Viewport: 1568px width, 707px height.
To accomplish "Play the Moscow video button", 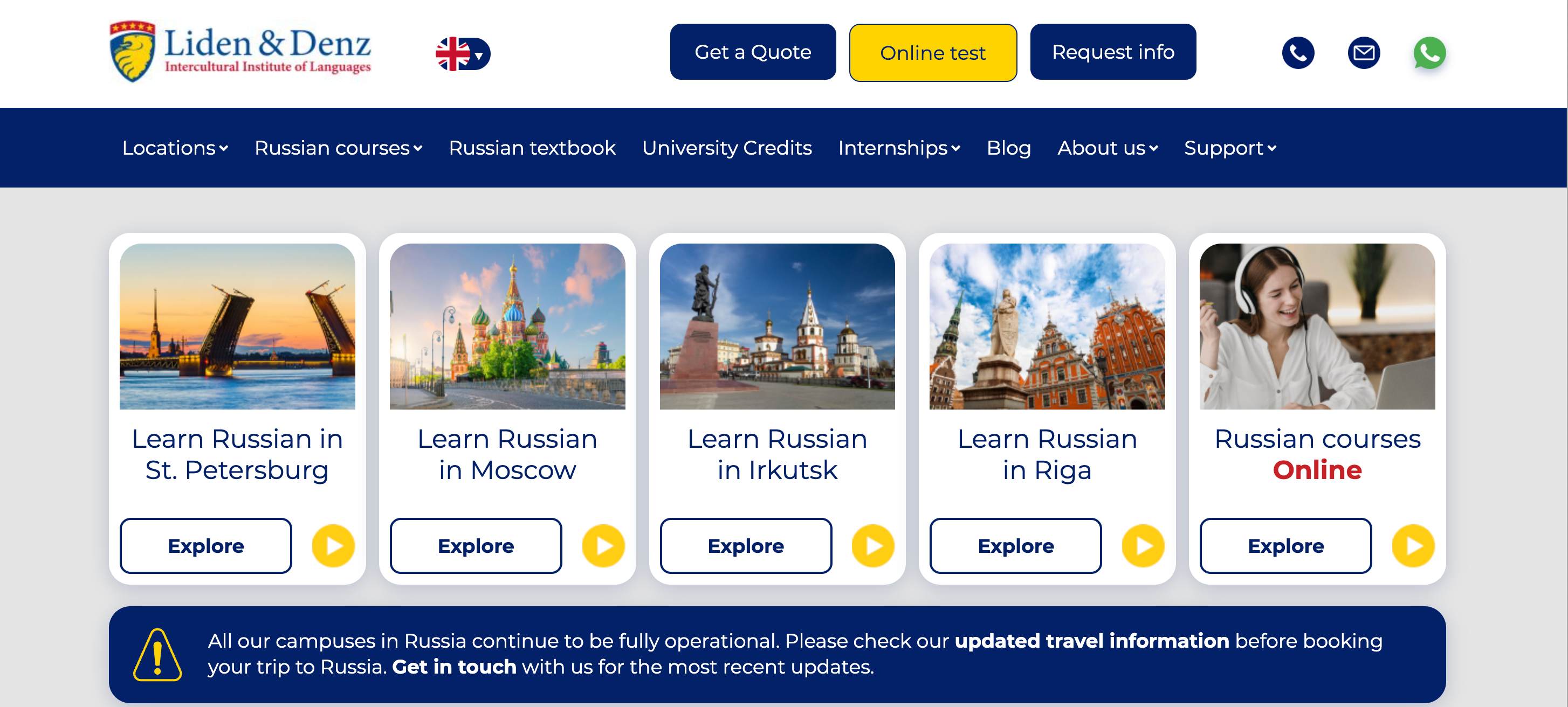I will [x=603, y=546].
